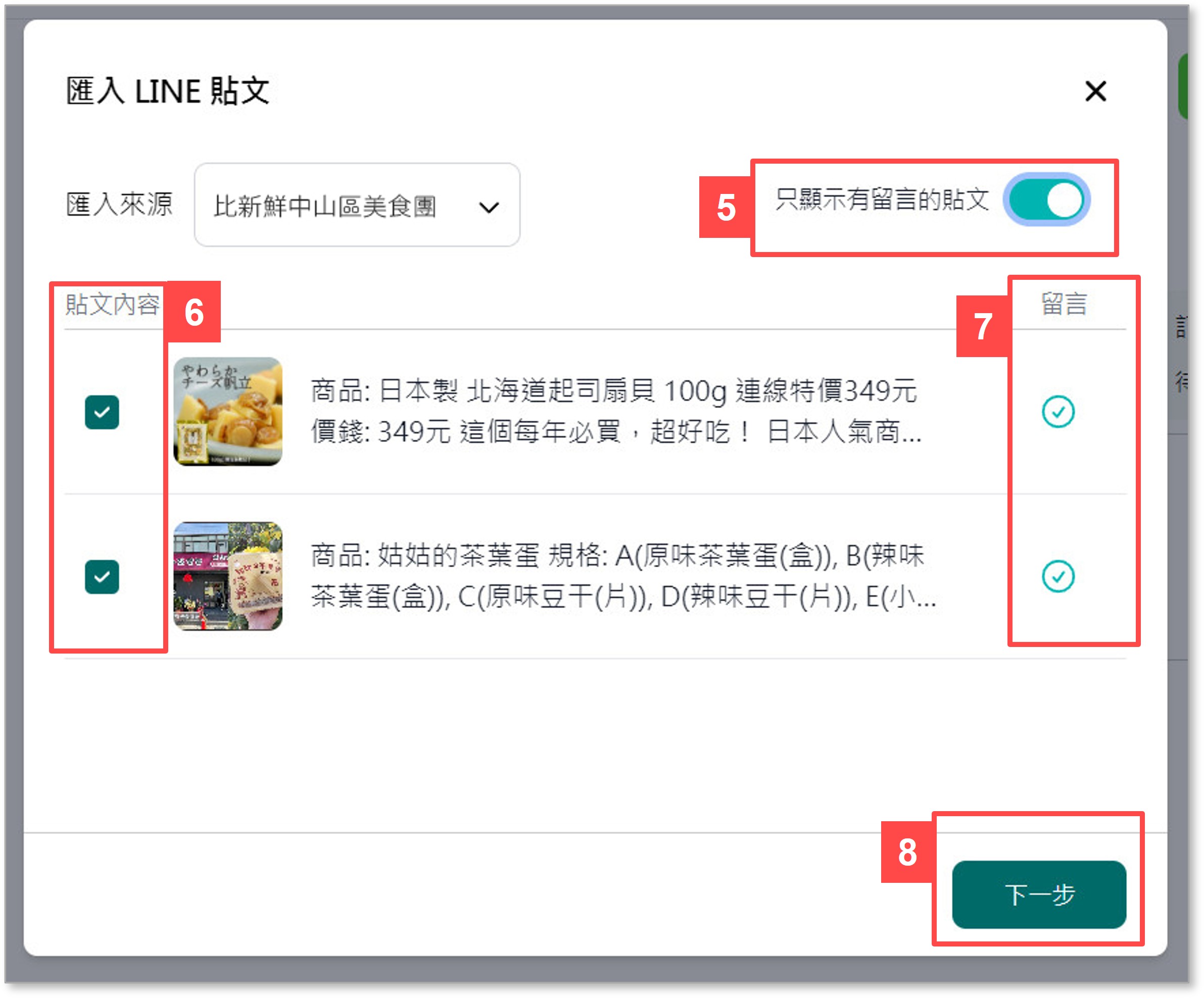Uncheck the 姑姑的茶葉蛋 post checkbox
The width and height of the screenshot is (1204, 998).
pyautogui.click(x=102, y=576)
